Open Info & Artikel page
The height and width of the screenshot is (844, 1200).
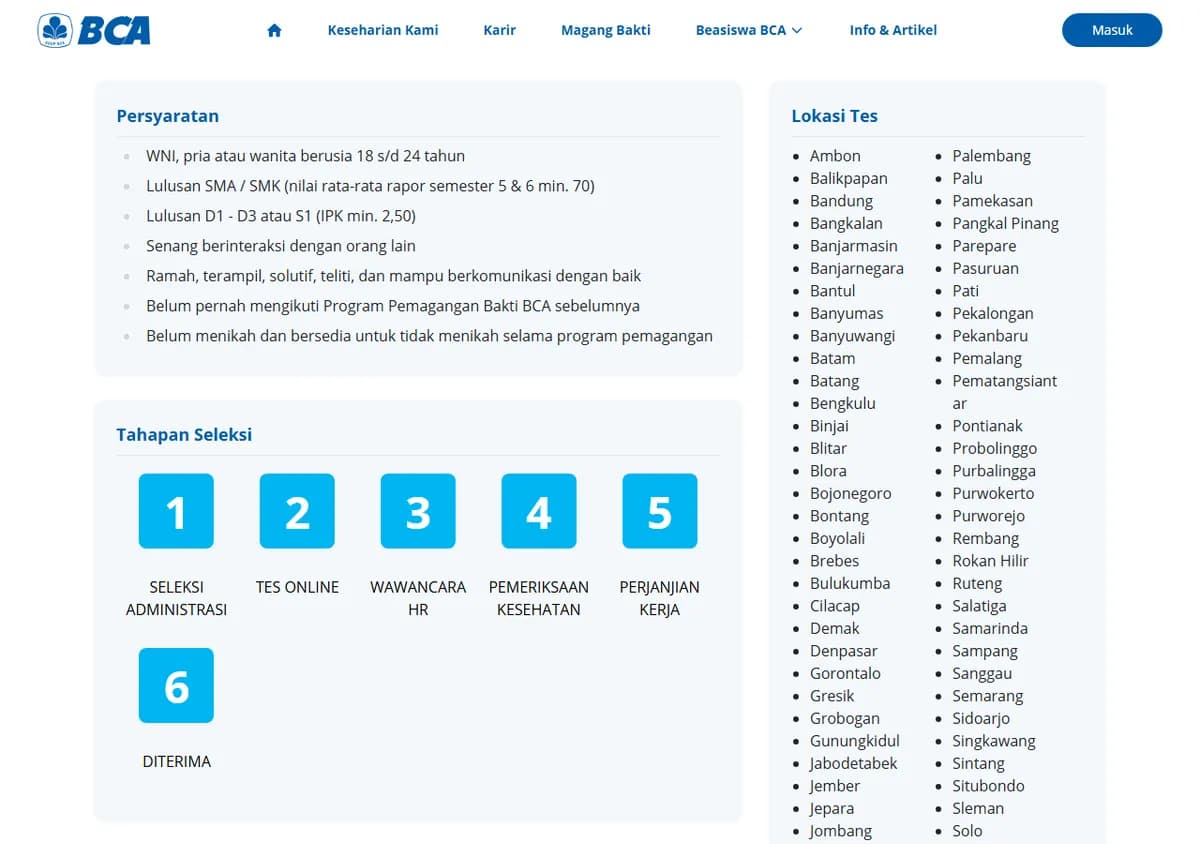pos(893,30)
